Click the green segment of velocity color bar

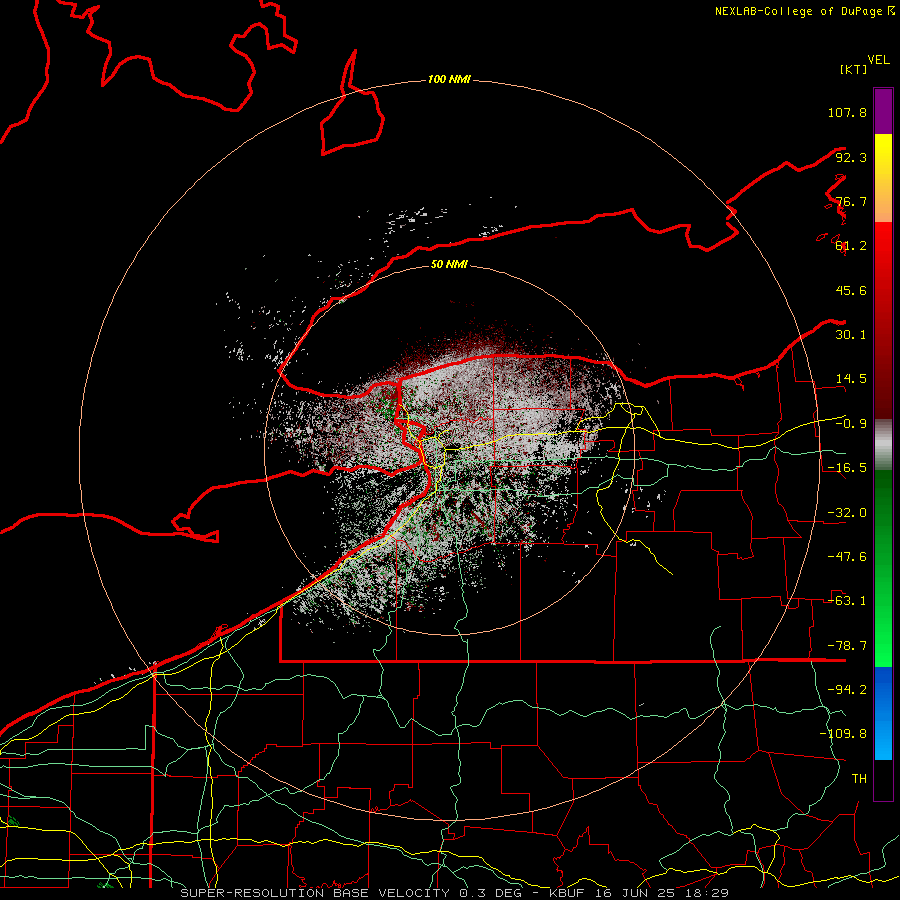point(883,568)
